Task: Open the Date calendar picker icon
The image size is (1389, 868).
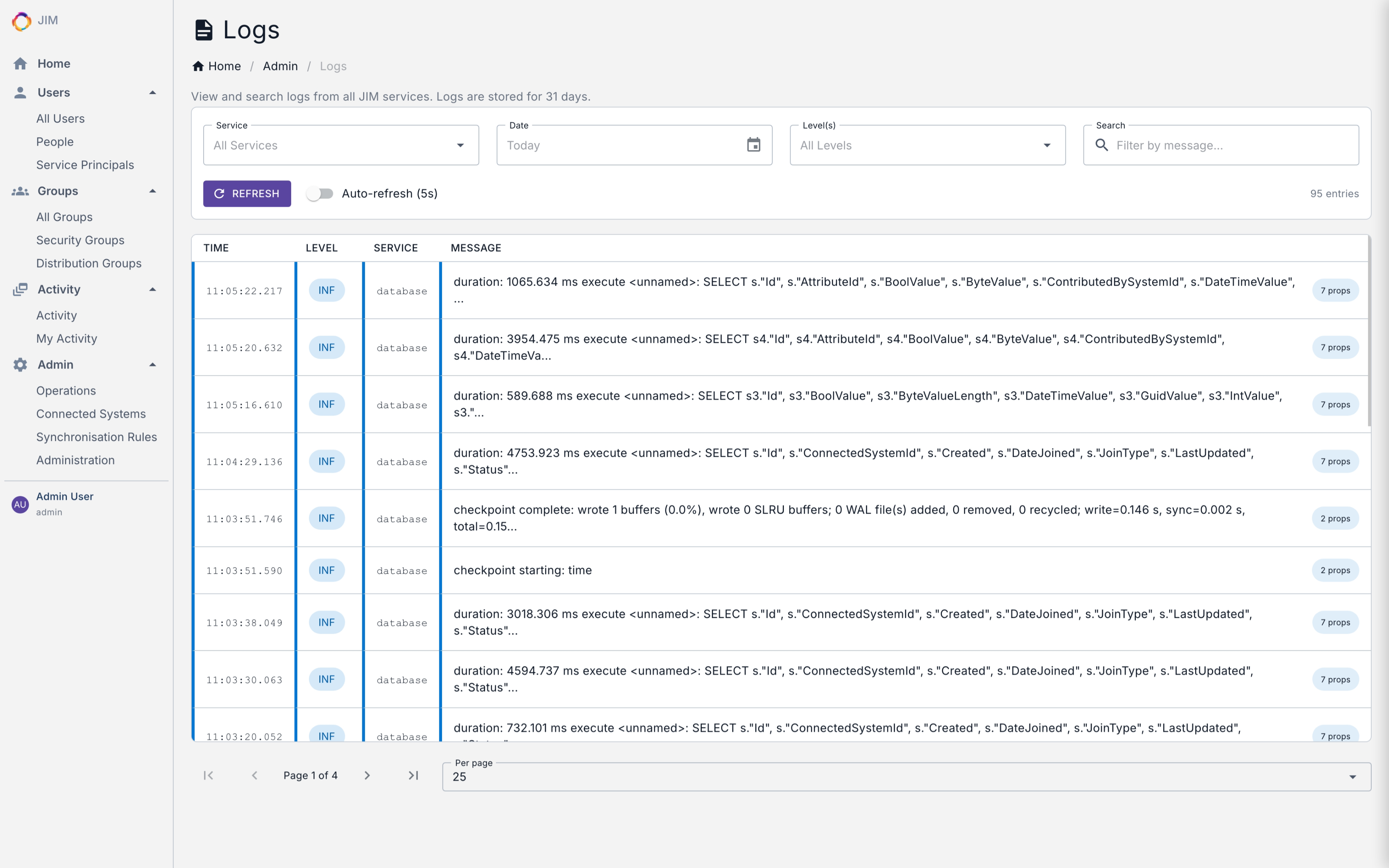Action: coord(753,145)
